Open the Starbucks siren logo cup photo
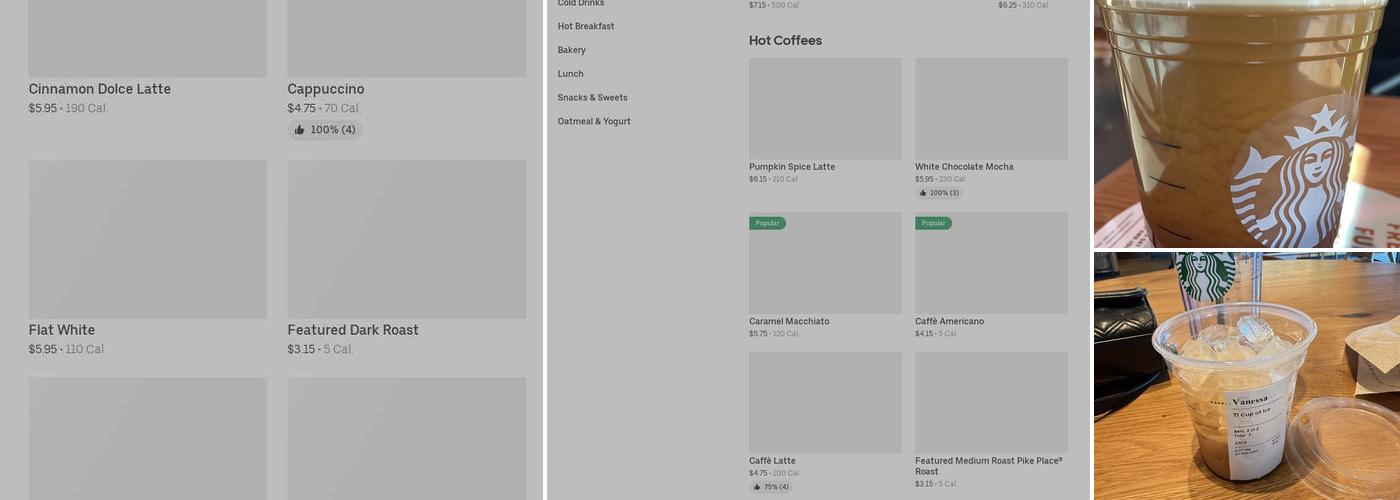 coord(1246,123)
